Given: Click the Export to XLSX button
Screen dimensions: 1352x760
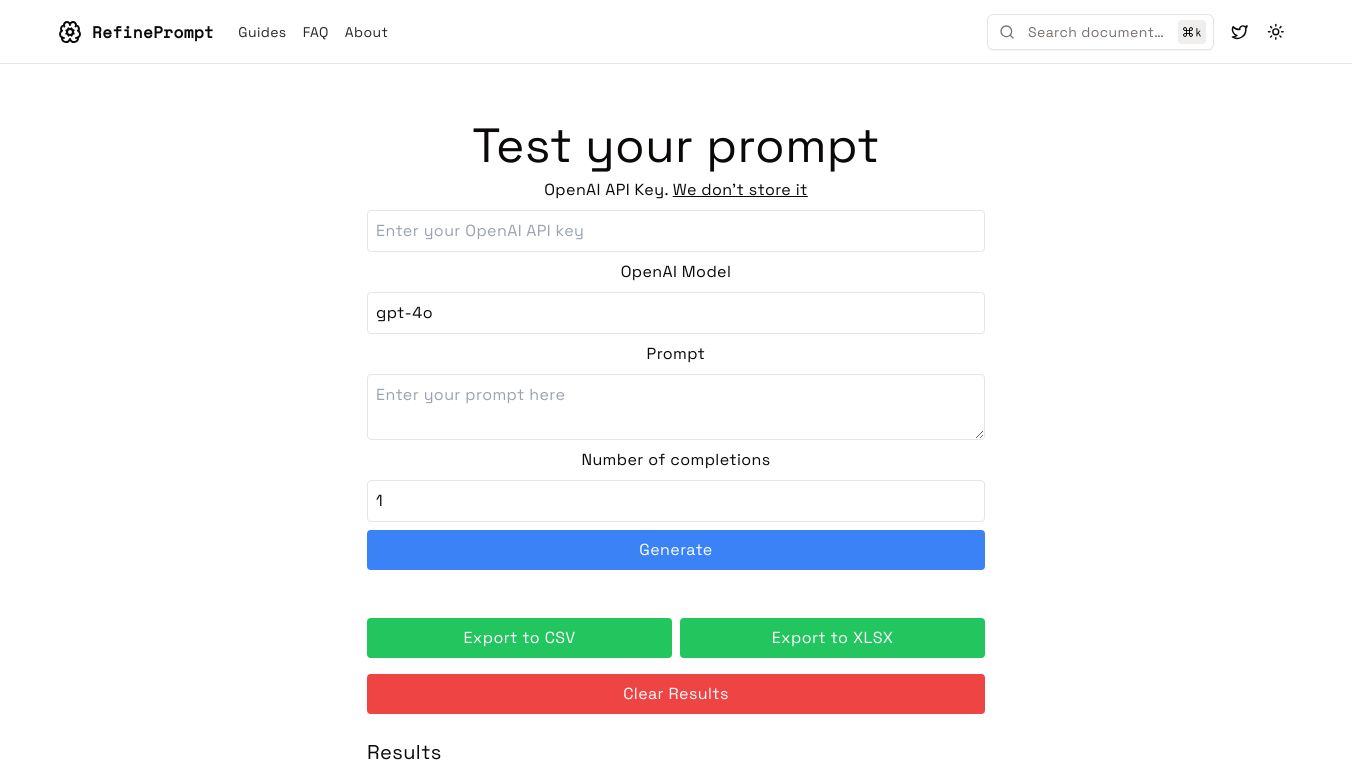Looking at the screenshot, I should click(832, 638).
